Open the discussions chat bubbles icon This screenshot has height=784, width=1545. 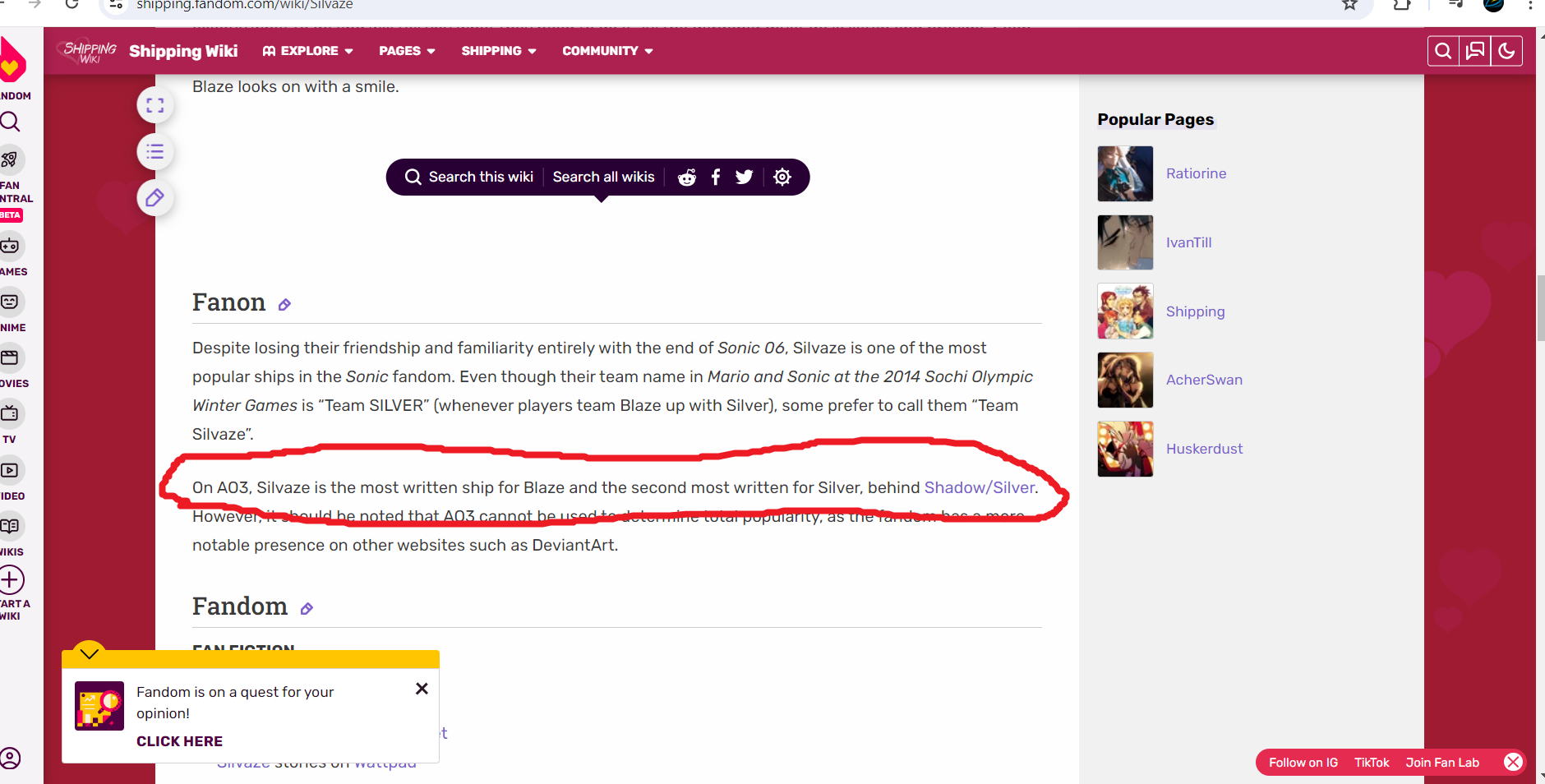(x=1475, y=51)
